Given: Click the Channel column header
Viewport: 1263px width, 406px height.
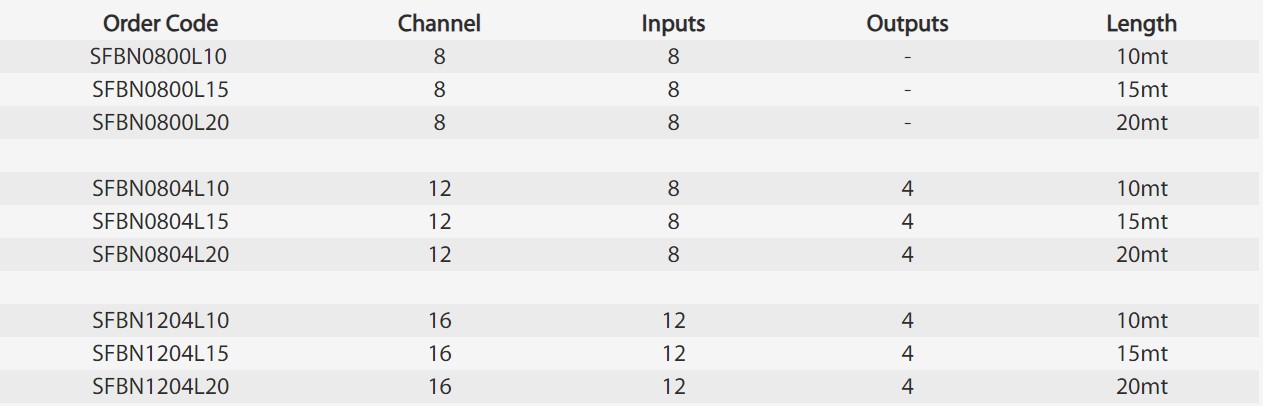Looking at the screenshot, I should click(x=439, y=23).
